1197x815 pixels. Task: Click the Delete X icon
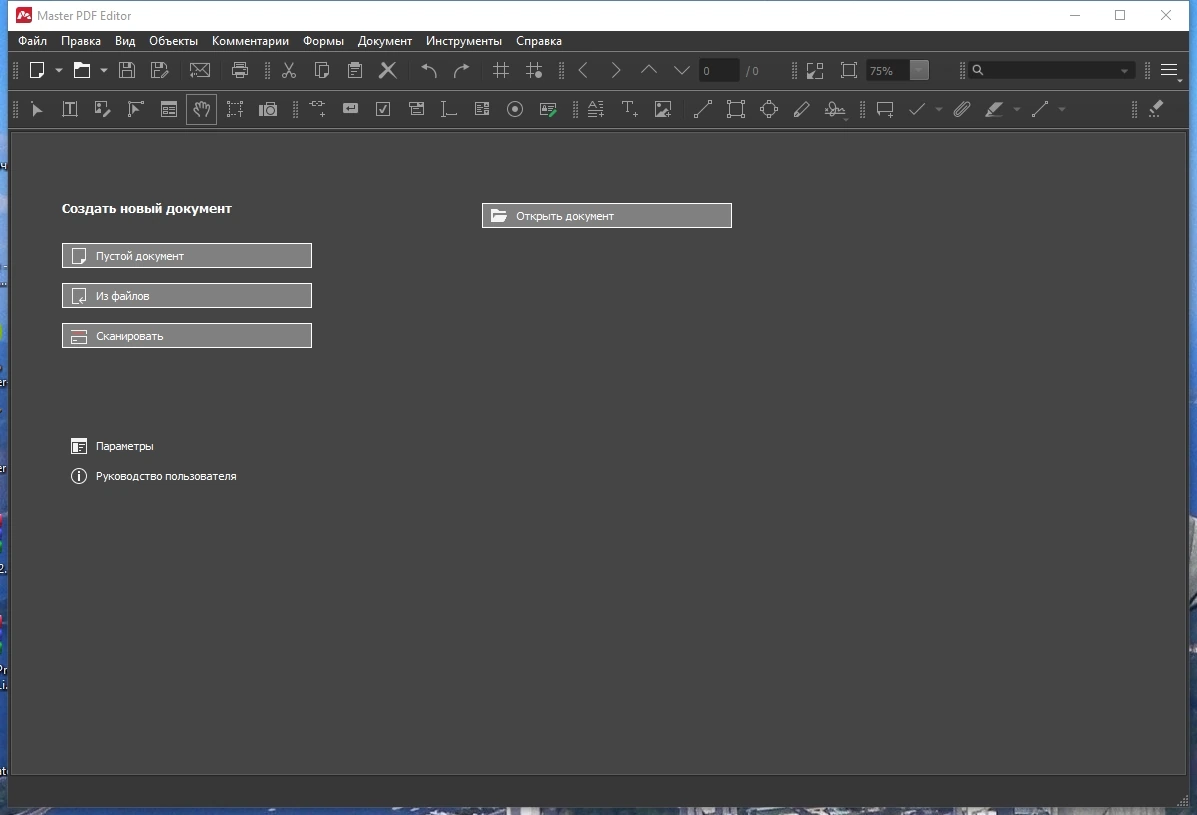point(388,70)
